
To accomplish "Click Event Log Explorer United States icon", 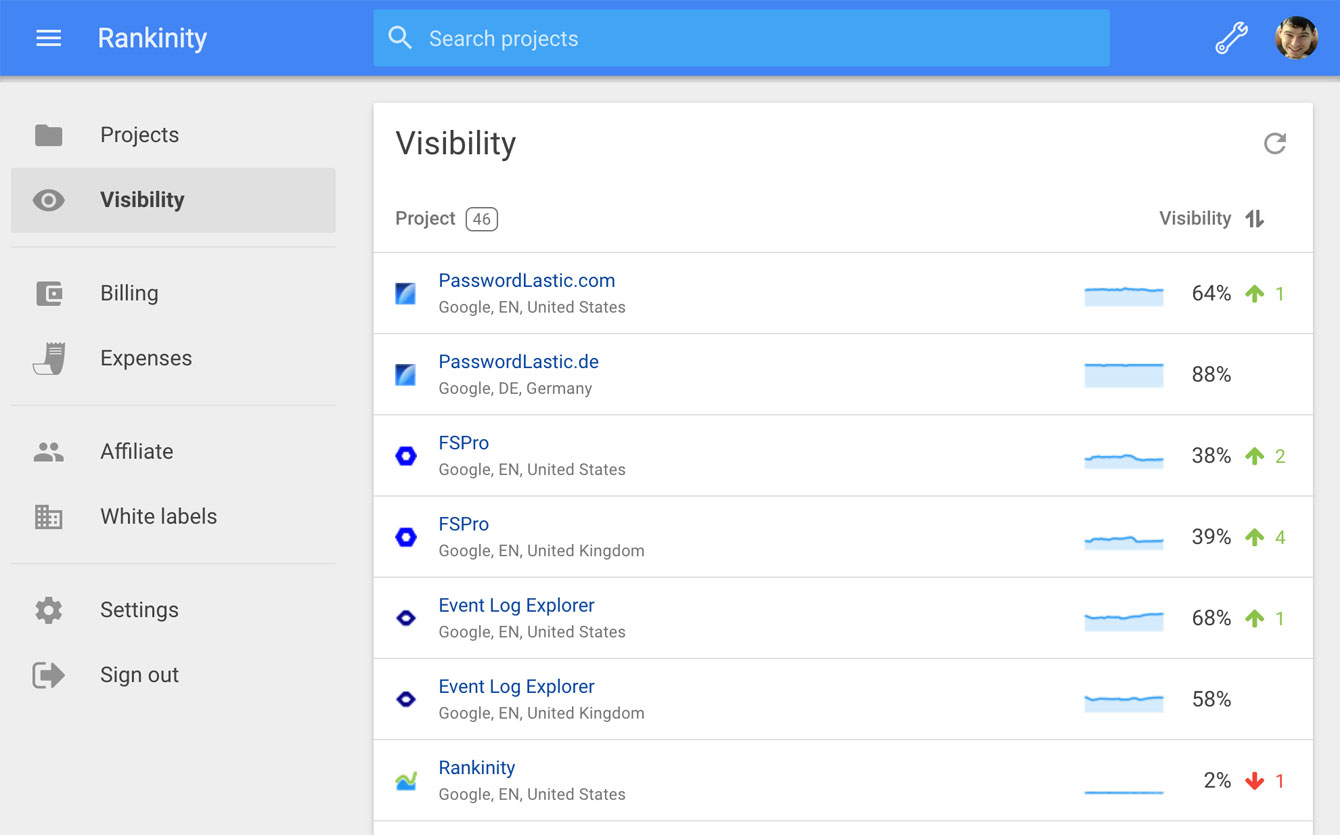I will coord(406,618).
